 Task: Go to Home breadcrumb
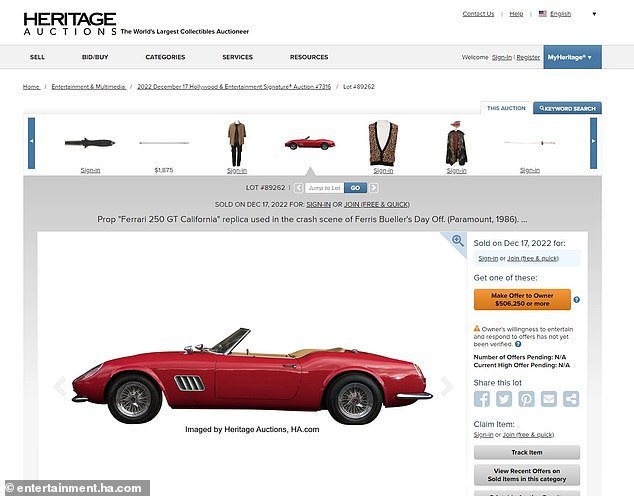(31, 87)
